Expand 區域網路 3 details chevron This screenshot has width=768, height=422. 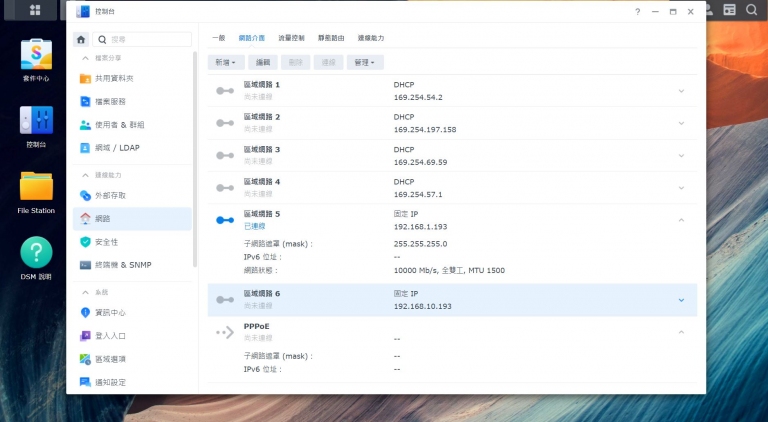coord(681,156)
